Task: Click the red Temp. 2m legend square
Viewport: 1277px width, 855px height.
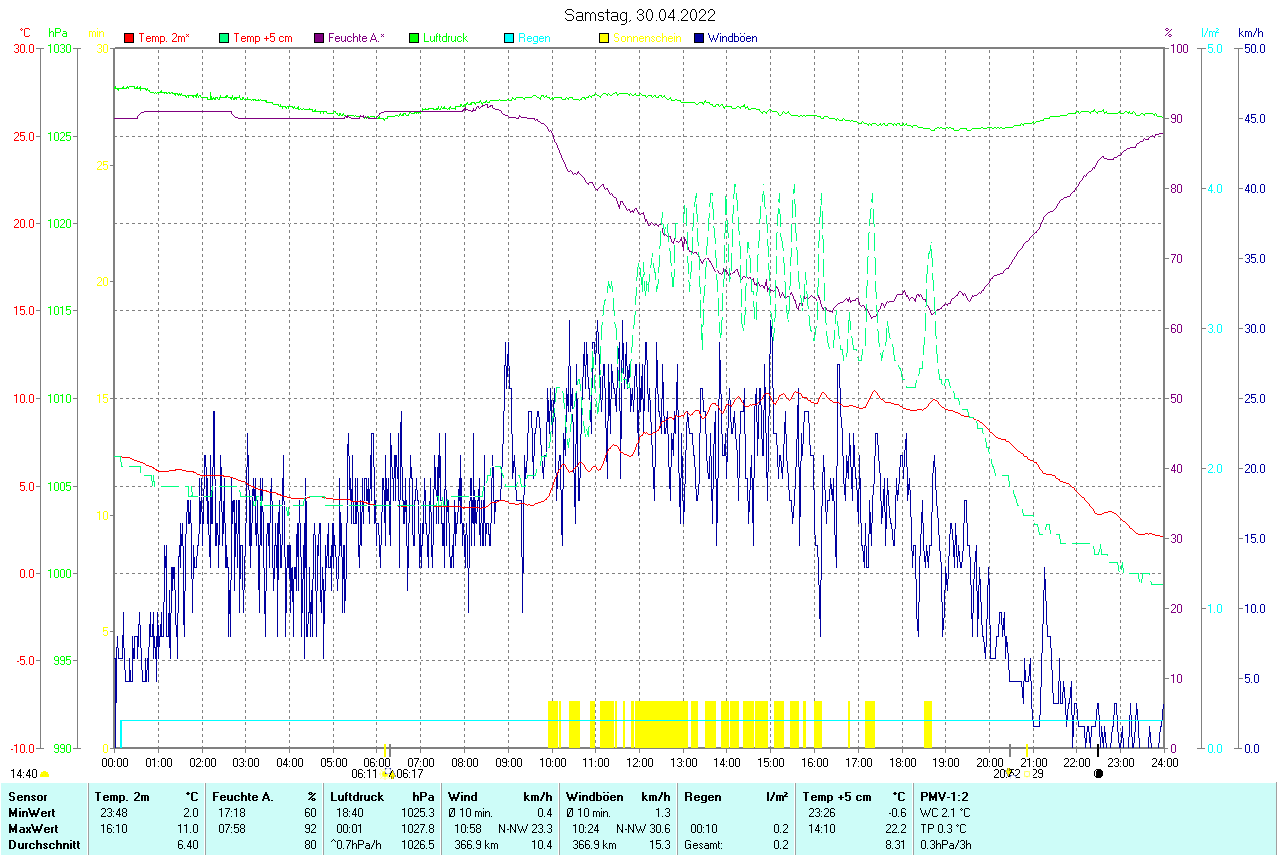Action: coord(129,38)
